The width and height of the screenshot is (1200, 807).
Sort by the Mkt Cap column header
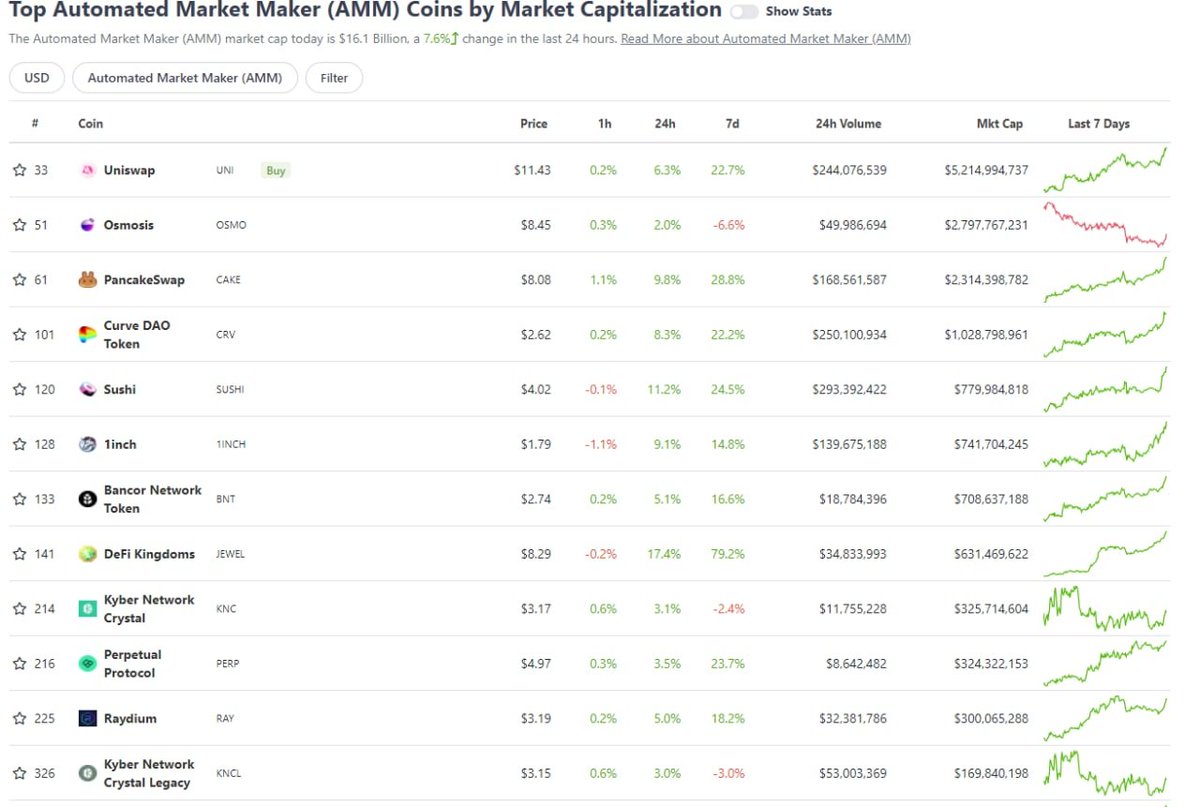click(1000, 124)
